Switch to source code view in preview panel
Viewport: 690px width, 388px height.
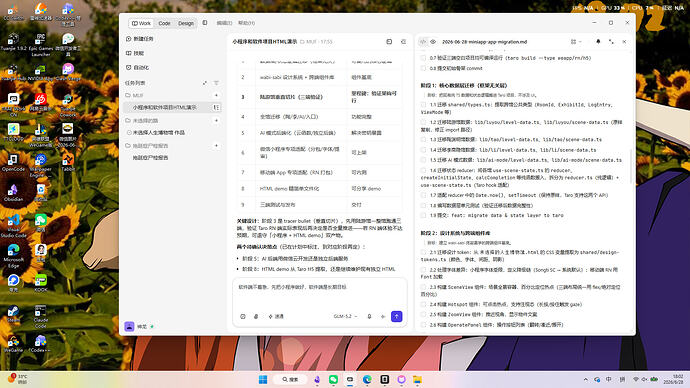(x=423, y=42)
